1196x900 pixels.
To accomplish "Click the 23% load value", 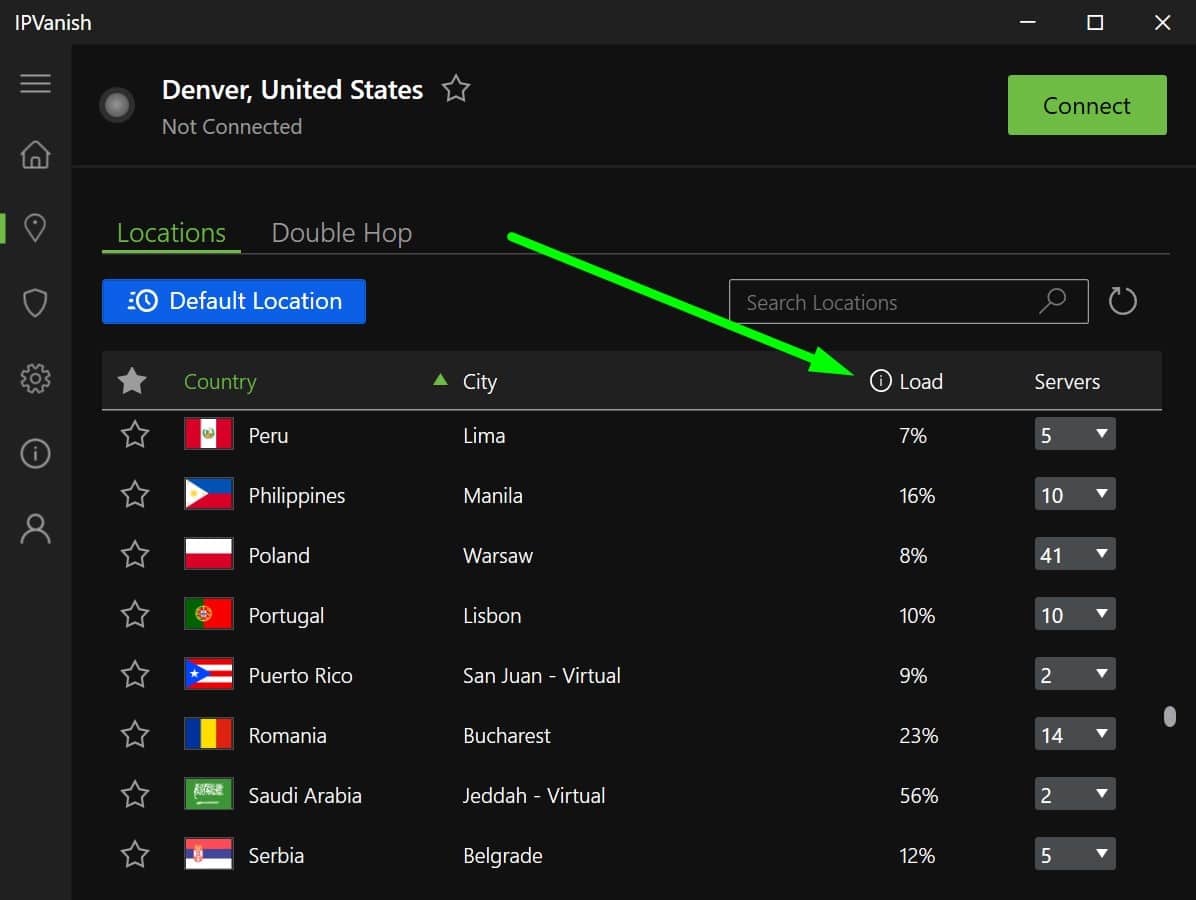I will pyautogui.click(x=918, y=735).
